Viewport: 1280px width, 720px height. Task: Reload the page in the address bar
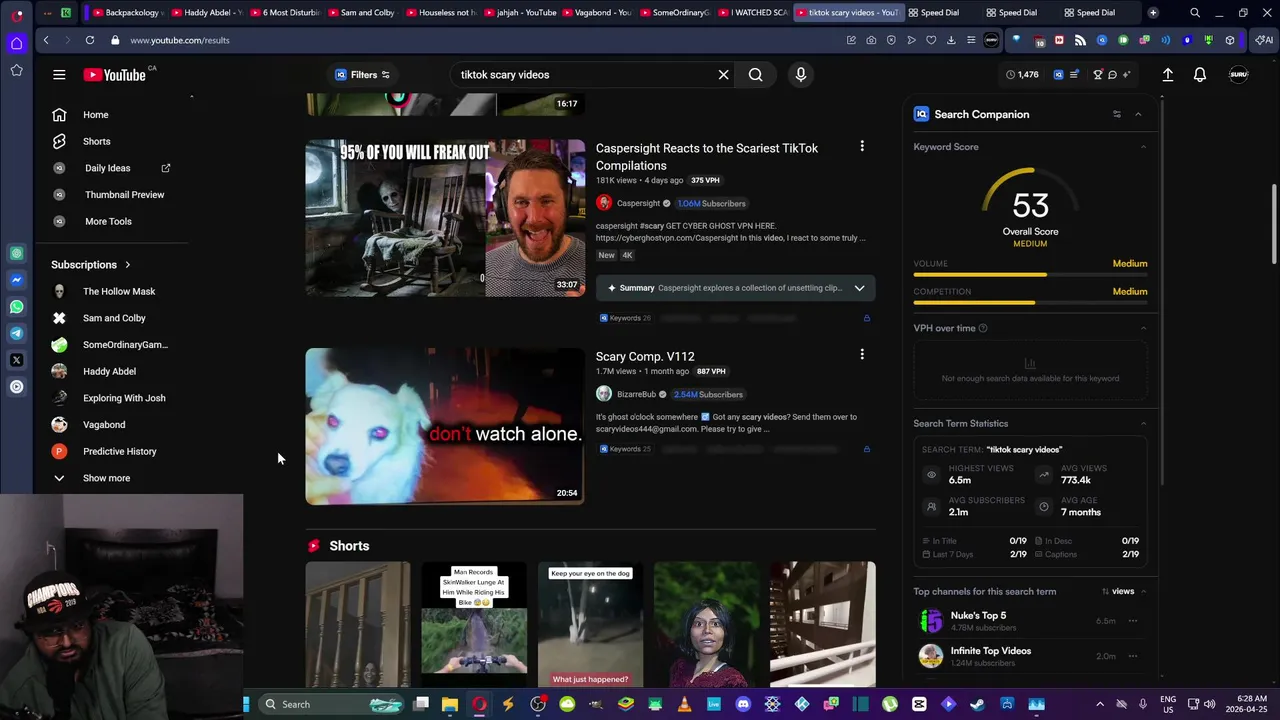90,40
